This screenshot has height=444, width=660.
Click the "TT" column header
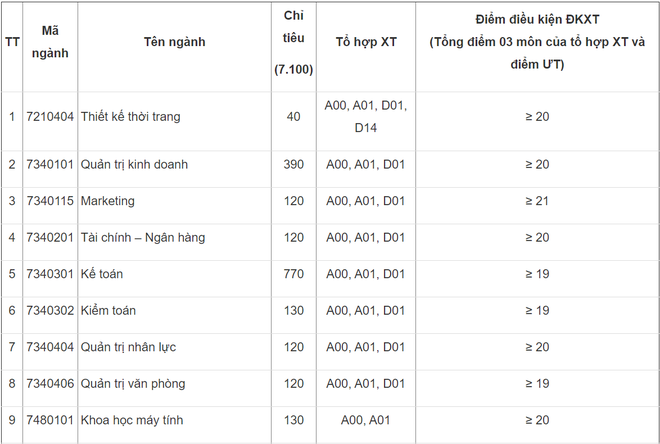(12, 42)
